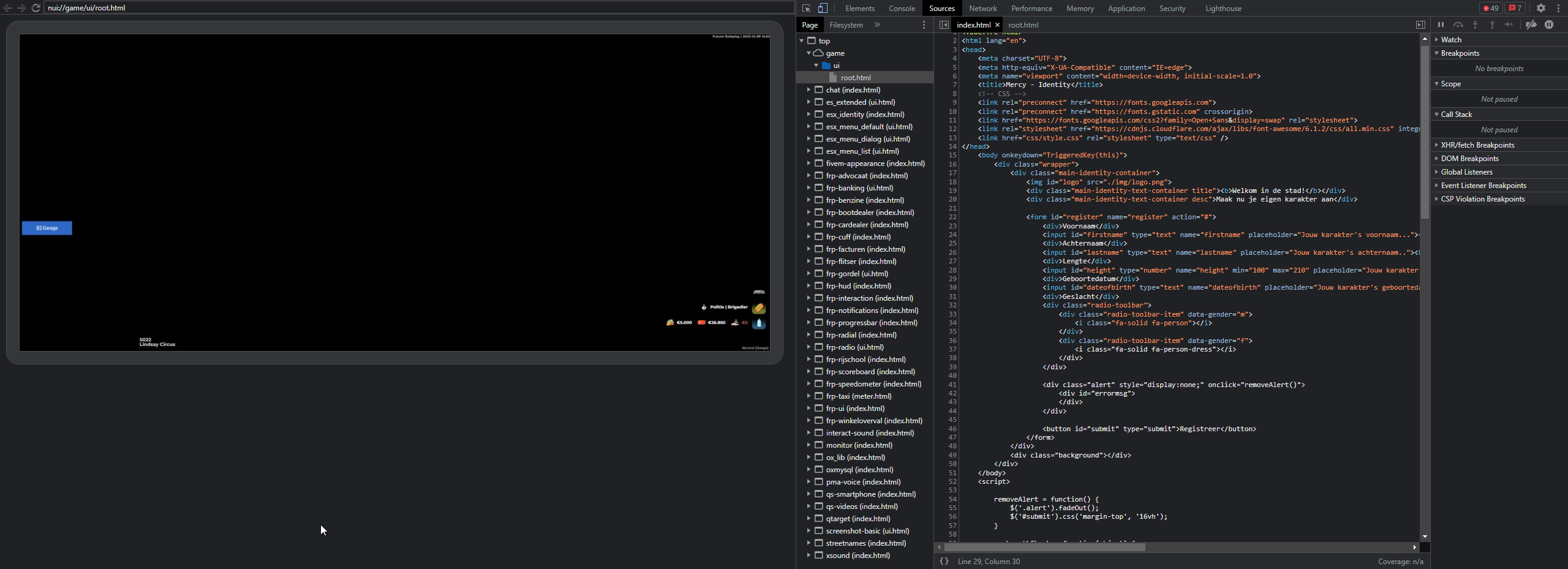Viewport: 1568px width, 569px height.
Task: Open DevTools settings gear
Action: click(1541, 9)
